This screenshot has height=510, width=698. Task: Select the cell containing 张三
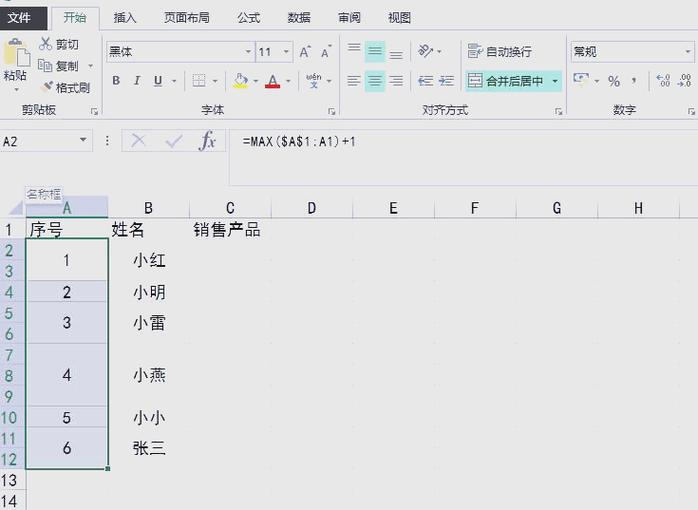pos(149,448)
